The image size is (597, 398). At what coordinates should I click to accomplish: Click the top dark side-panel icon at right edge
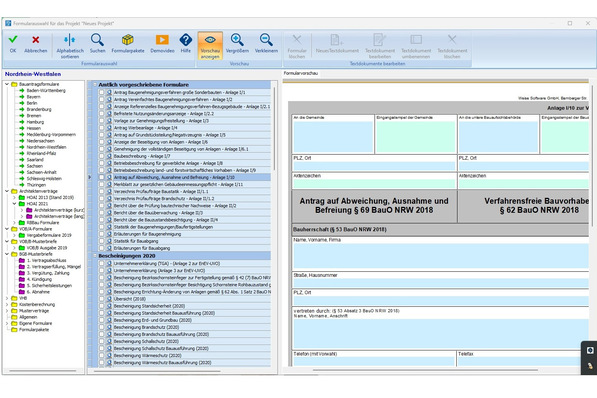pos(590,350)
